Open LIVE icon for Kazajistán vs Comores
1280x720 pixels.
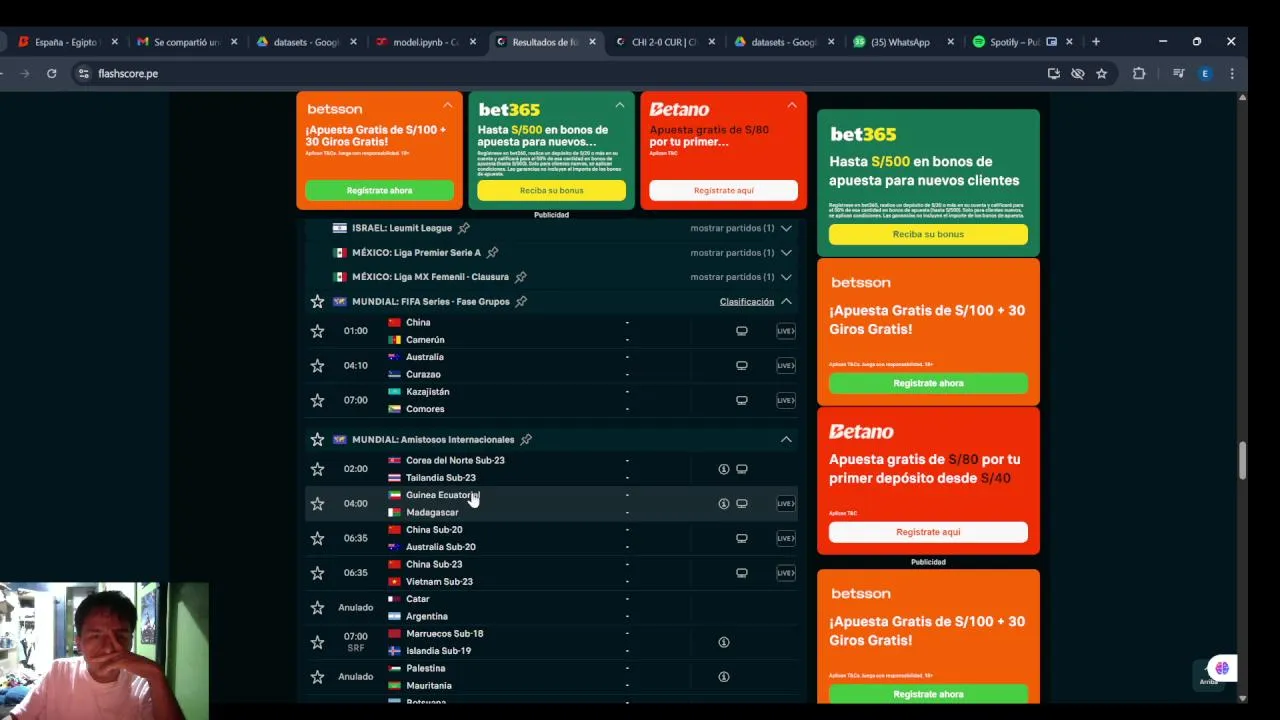tap(786, 400)
